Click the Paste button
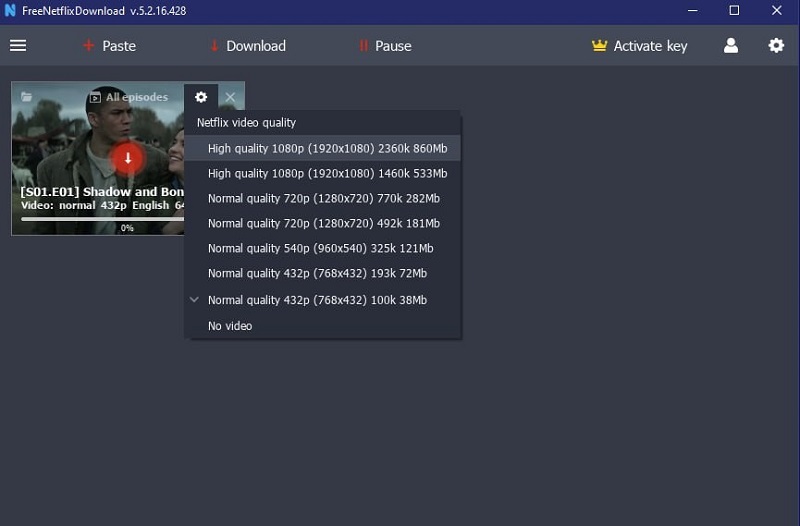 pos(109,46)
